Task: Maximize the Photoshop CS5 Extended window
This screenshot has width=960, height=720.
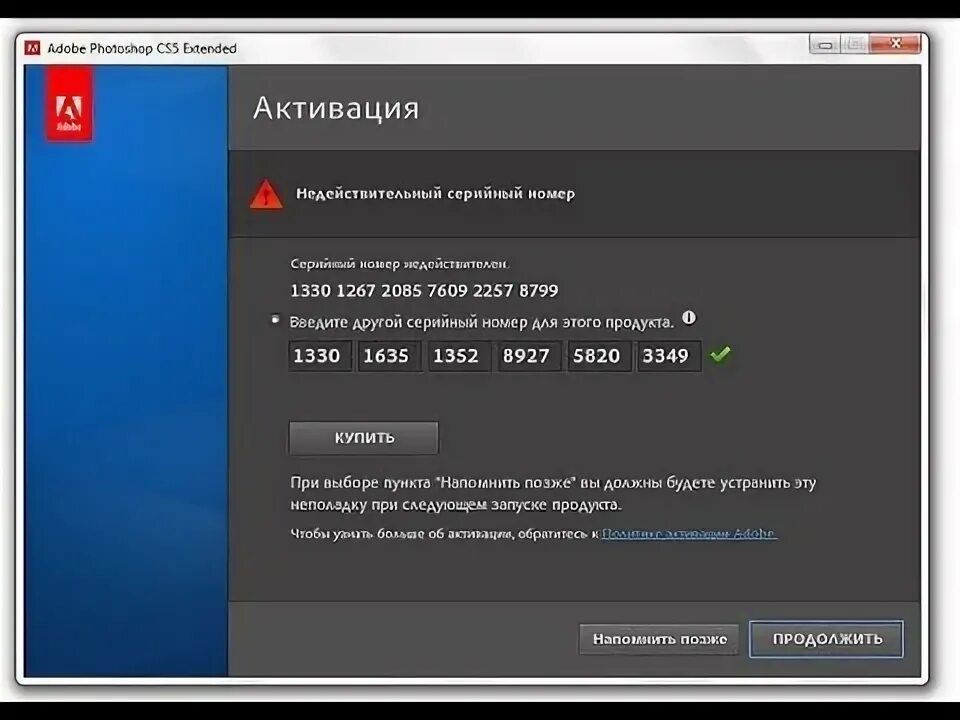Action: coord(854,45)
